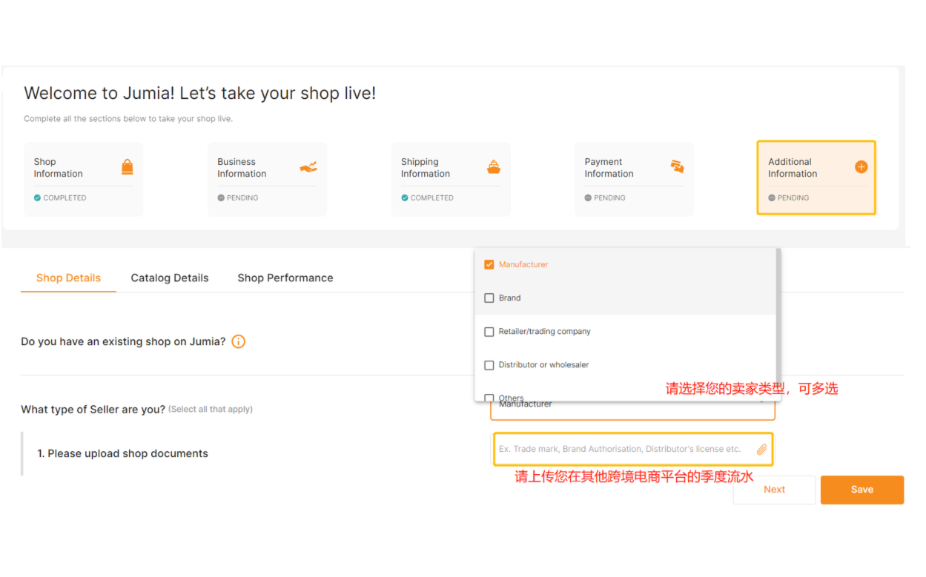
Task: Click the plus icon on Additional Information
Action: pyautogui.click(x=861, y=167)
